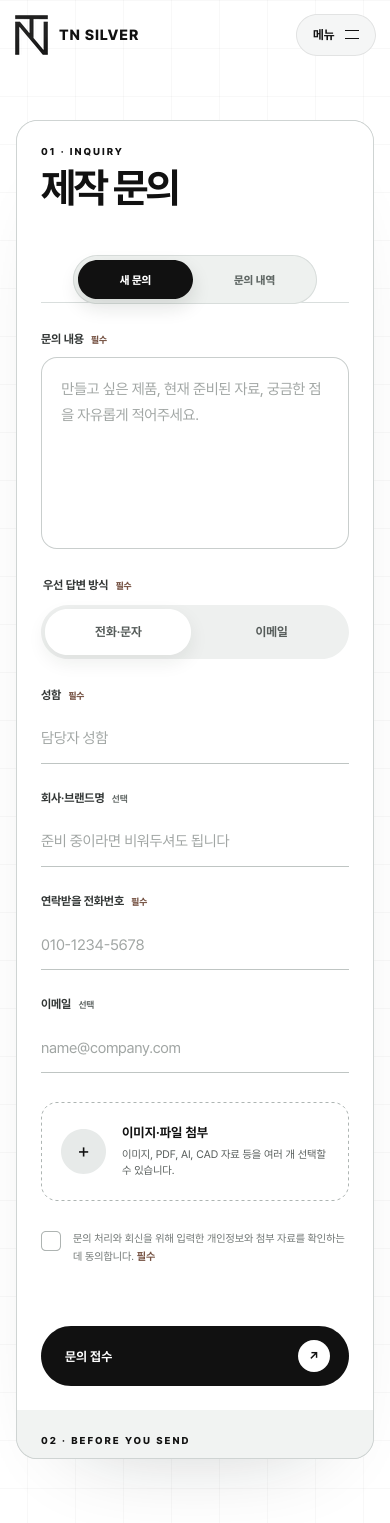
Task: Open the 메뉴 button
Action: (x=336, y=35)
